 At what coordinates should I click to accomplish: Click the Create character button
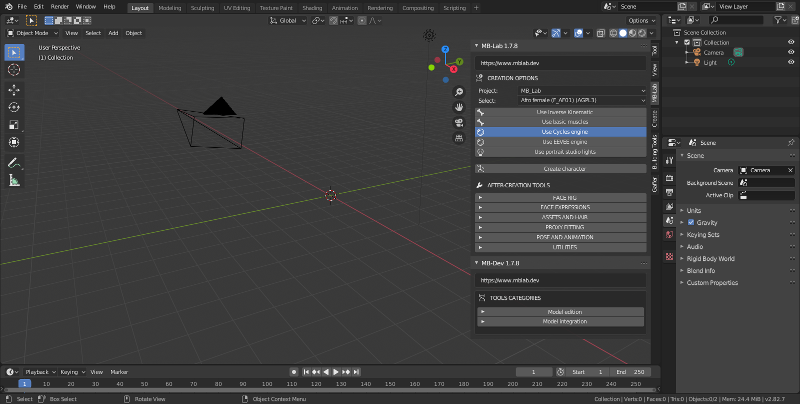[565, 169]
